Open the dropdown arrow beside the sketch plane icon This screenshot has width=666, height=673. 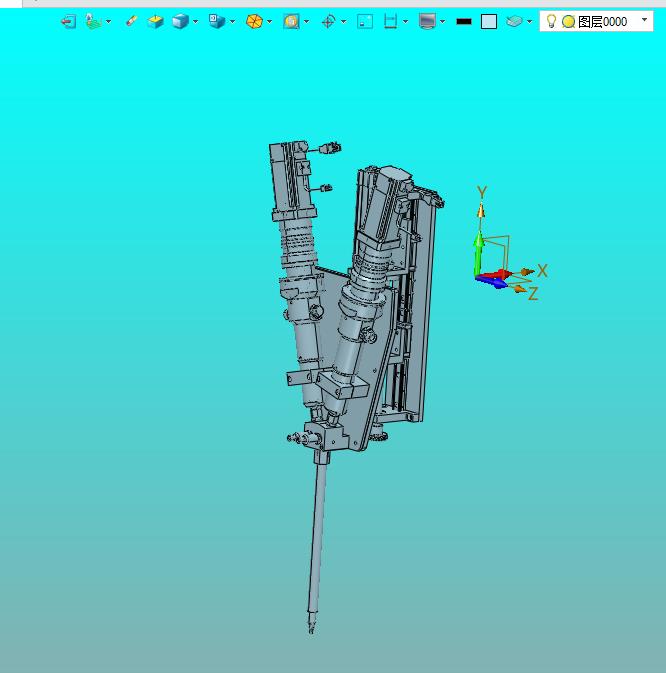[109, 21]
